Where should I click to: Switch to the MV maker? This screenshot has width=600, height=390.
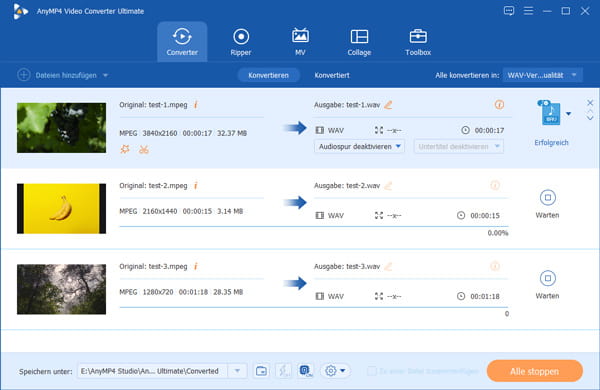pos(300,42)
